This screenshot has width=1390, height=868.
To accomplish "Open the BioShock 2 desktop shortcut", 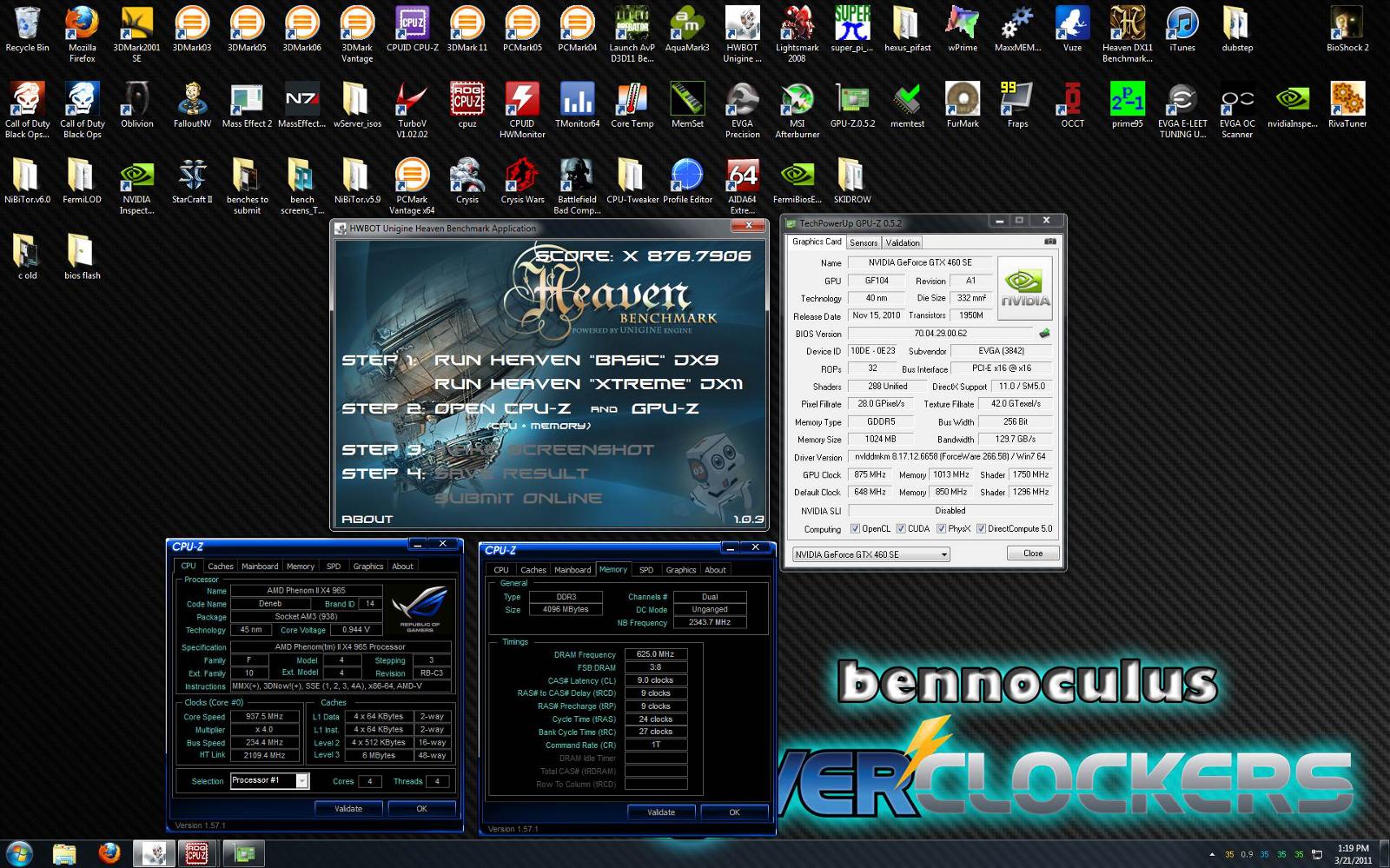I will click(1347, 29).
